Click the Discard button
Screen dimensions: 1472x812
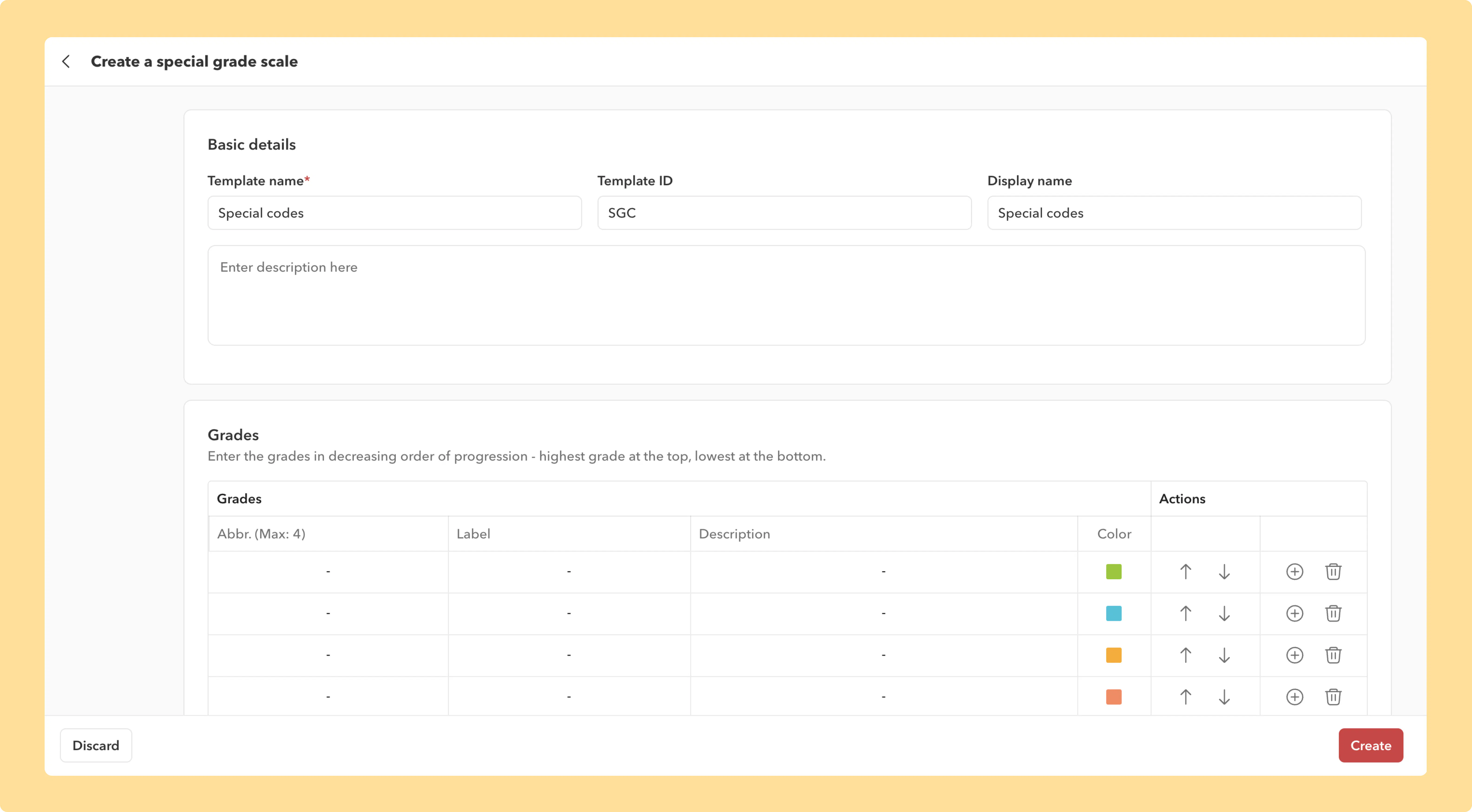coord(96,745)
